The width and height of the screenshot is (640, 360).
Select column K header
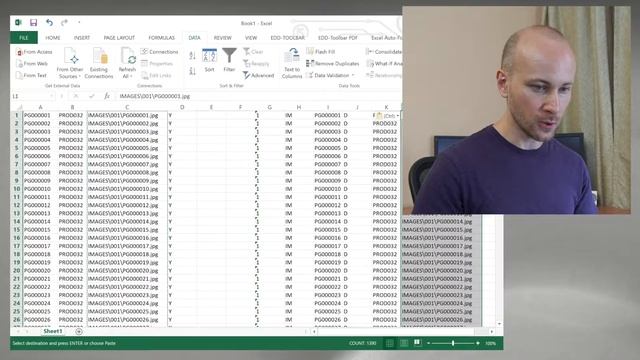pos(386,107)
